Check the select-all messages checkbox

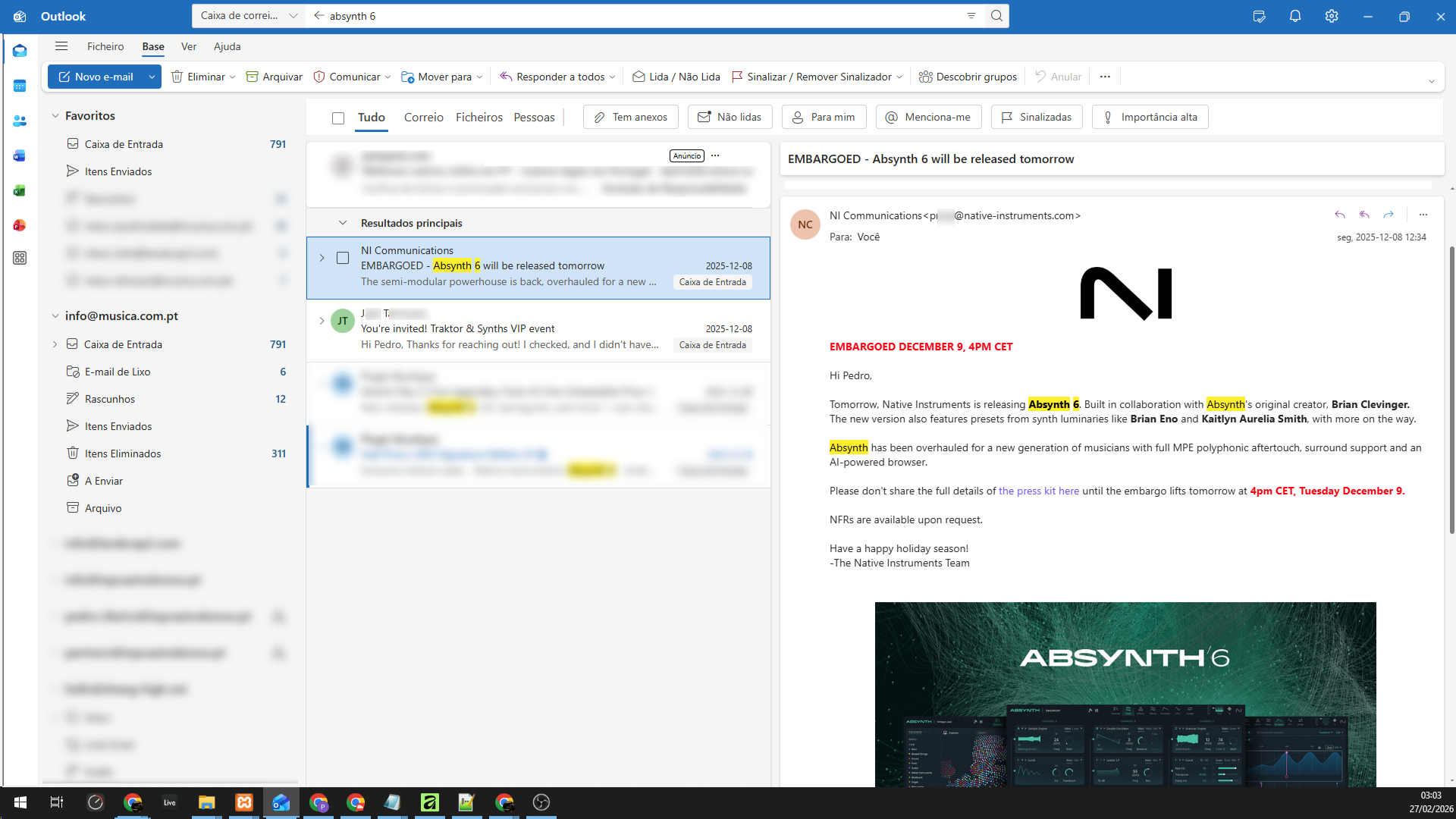click(338, 118)
